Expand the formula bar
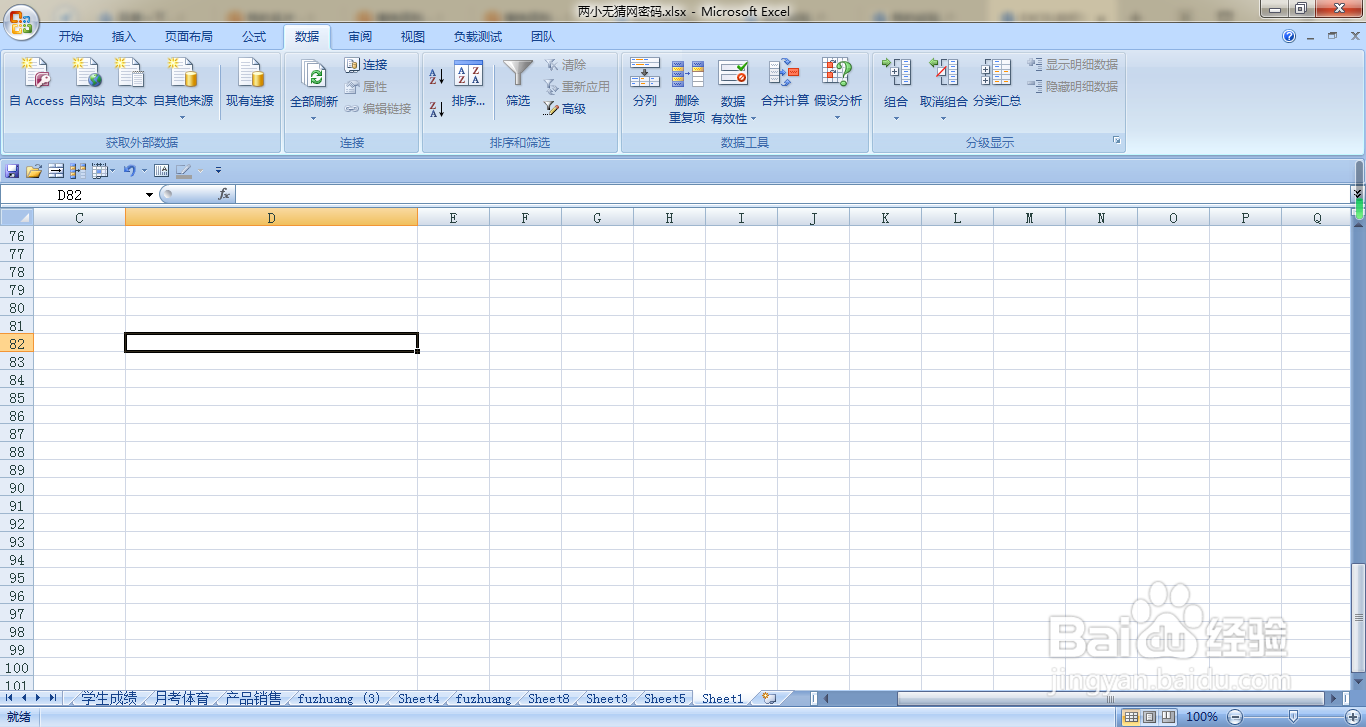This screenshot has height=727, width=1366. (1357, 194)
